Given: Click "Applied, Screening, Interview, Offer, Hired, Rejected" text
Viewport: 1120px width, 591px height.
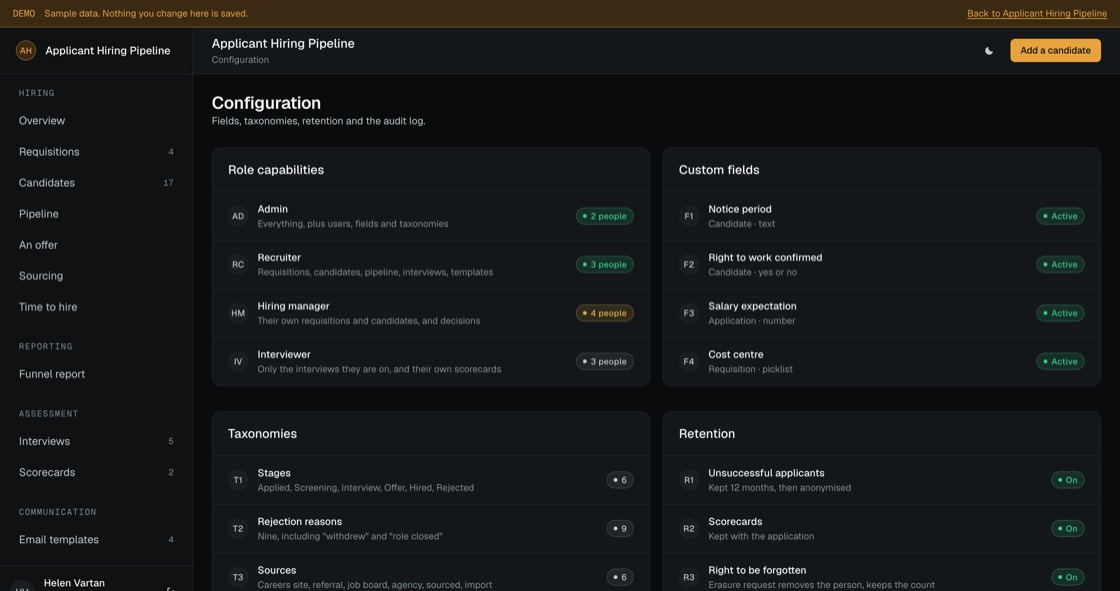Looking at the screenshot, I should (366, 488).
